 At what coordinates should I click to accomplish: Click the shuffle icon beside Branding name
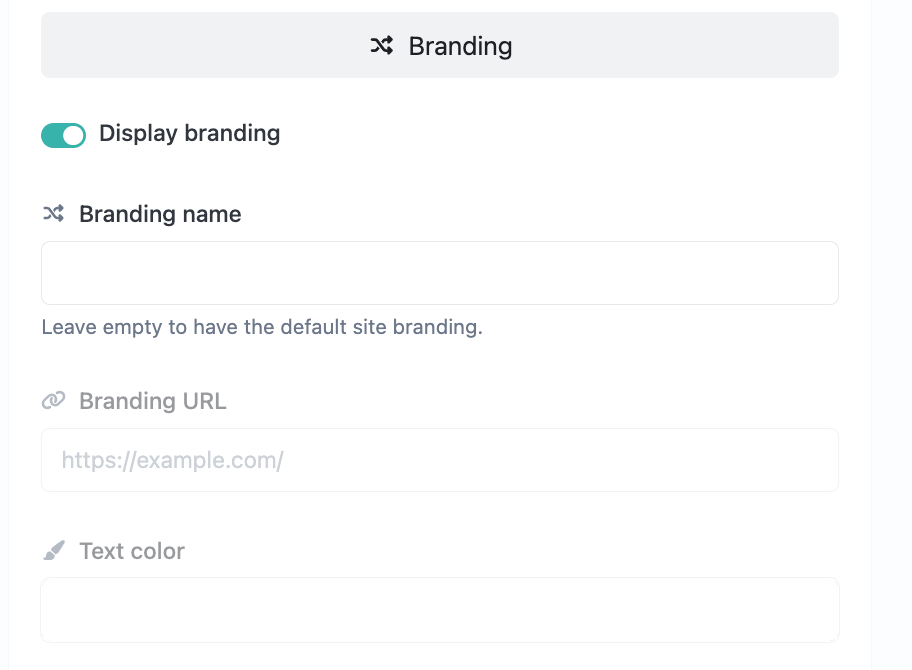53,214
